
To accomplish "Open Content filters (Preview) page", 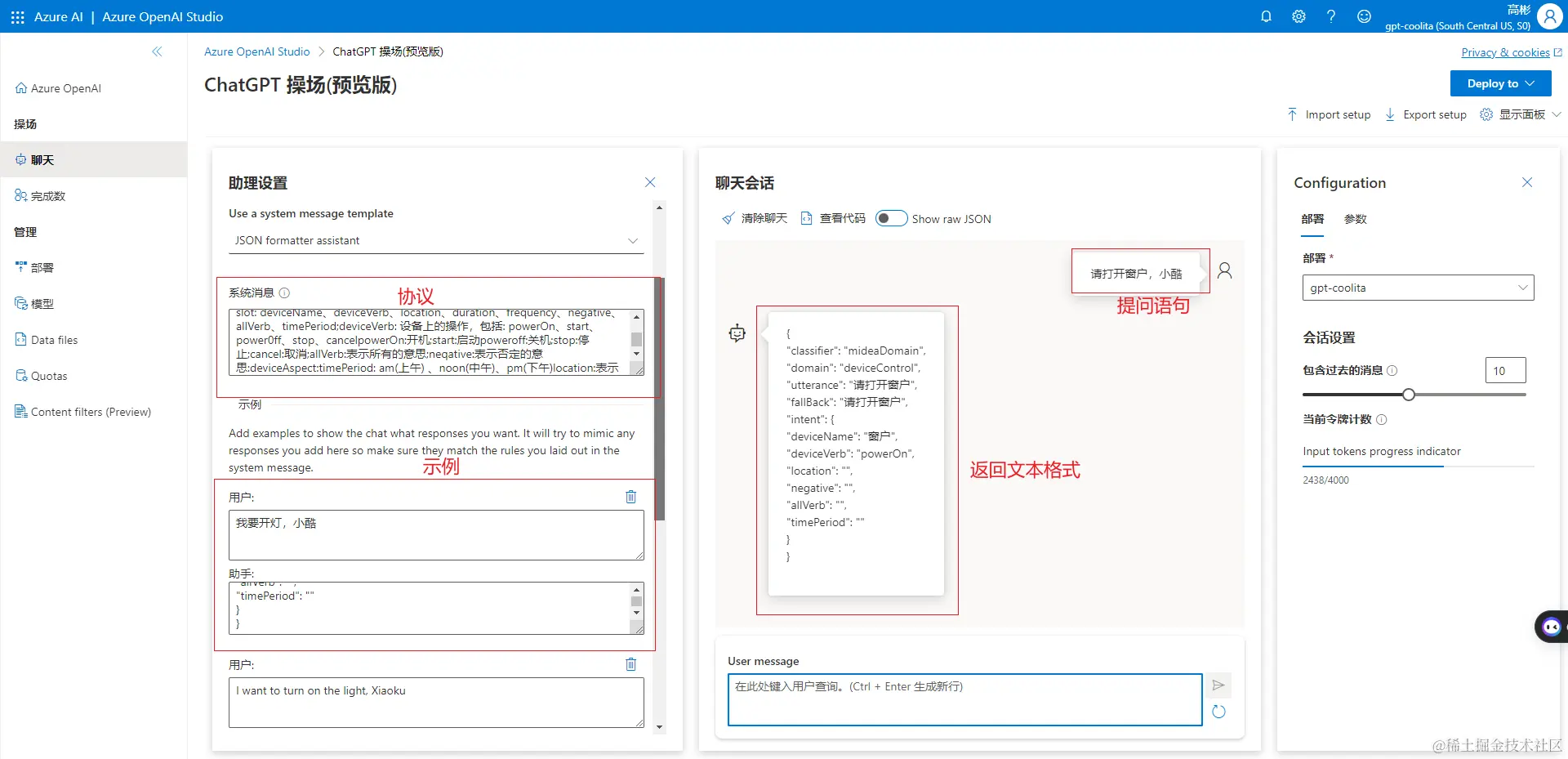I will coord(82,412).
